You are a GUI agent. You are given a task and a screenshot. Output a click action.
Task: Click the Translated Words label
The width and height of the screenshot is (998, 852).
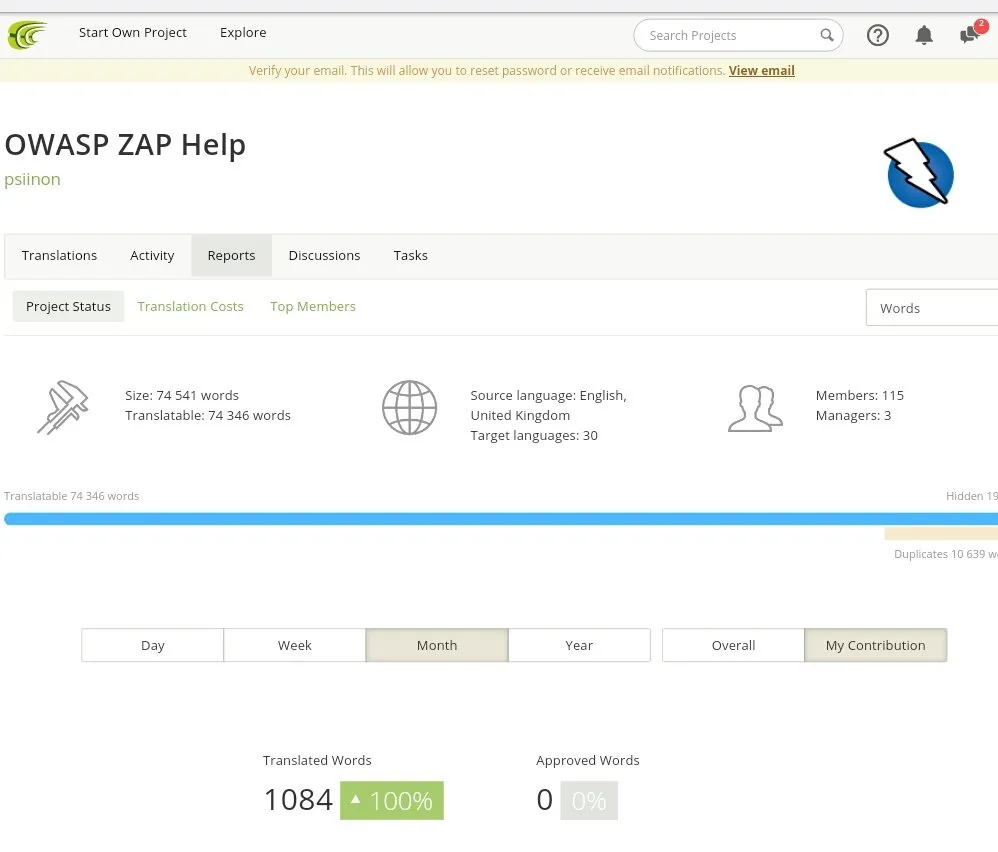pos(317,760)
